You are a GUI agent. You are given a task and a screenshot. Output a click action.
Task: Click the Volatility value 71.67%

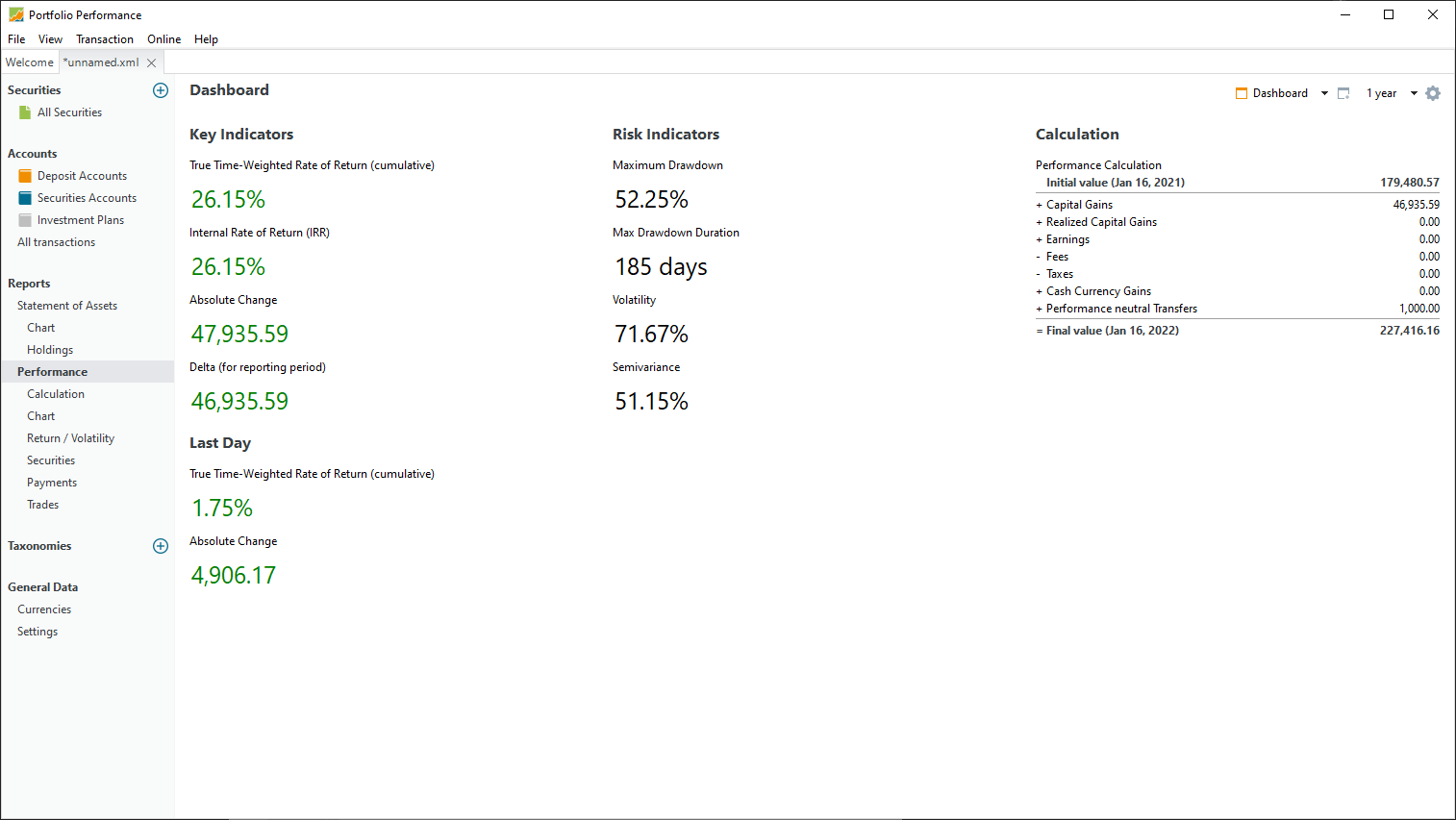click(652, 334)
